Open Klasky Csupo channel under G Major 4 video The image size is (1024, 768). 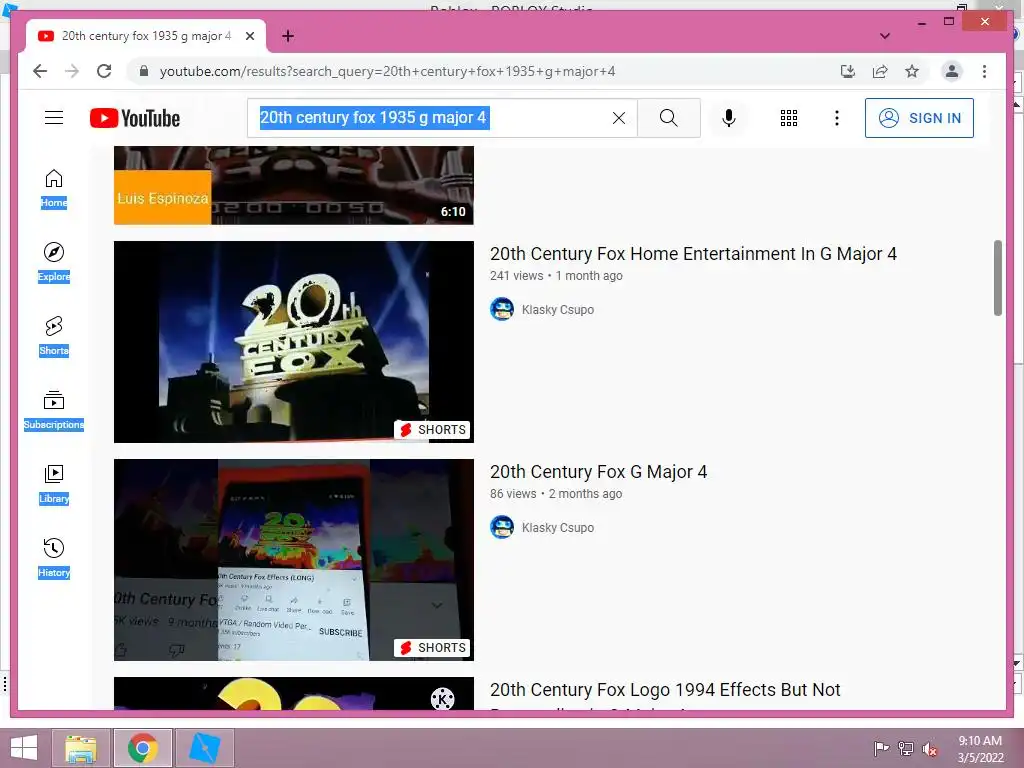[x=558, y=528]
